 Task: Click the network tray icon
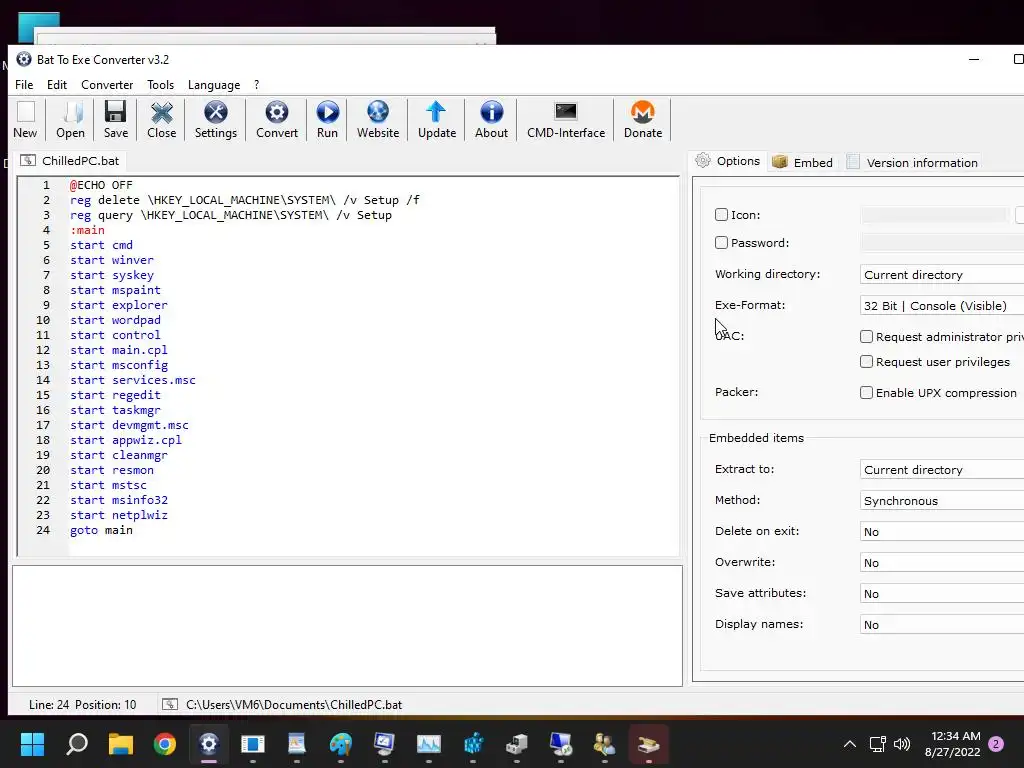click(x=877, y=744)
